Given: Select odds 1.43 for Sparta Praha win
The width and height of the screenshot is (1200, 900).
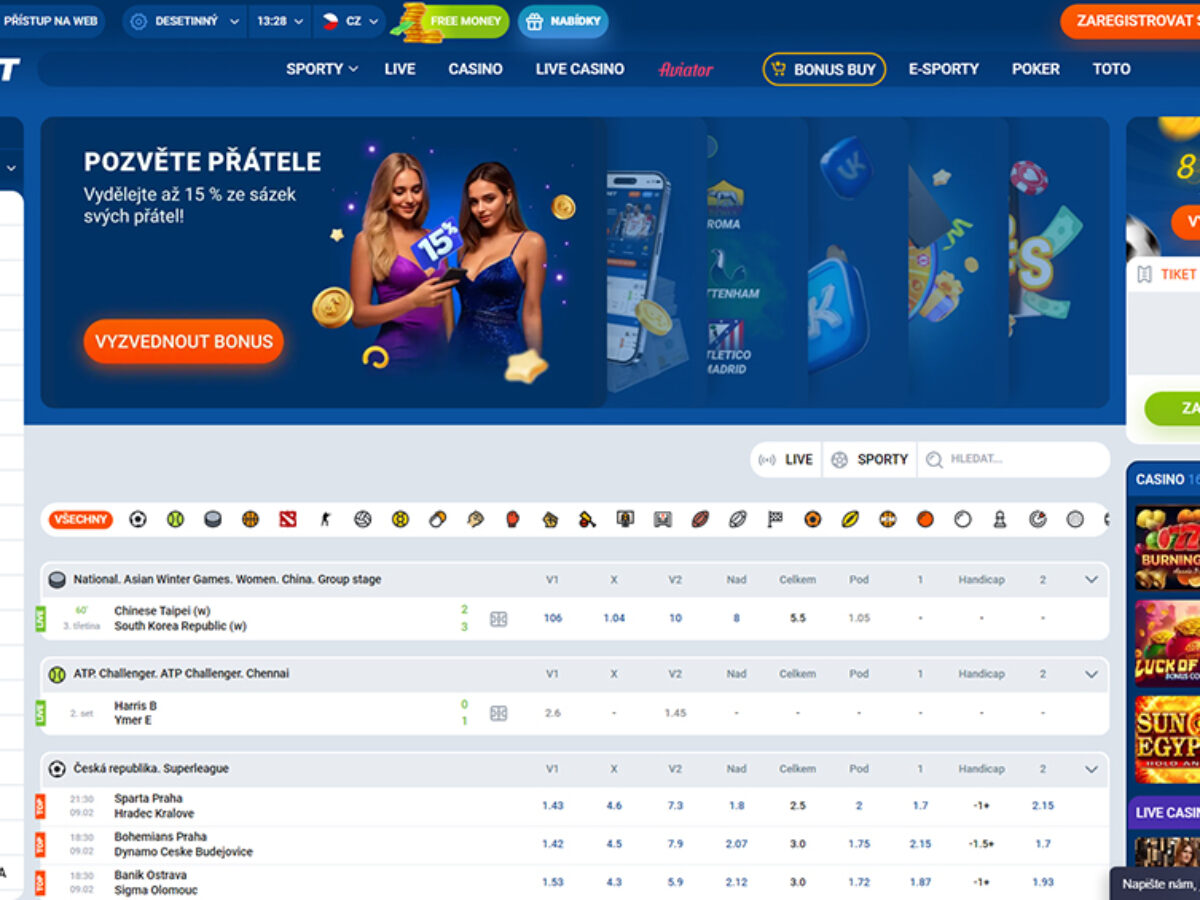Looking at the screenshot, I should (x=553, y=804).
